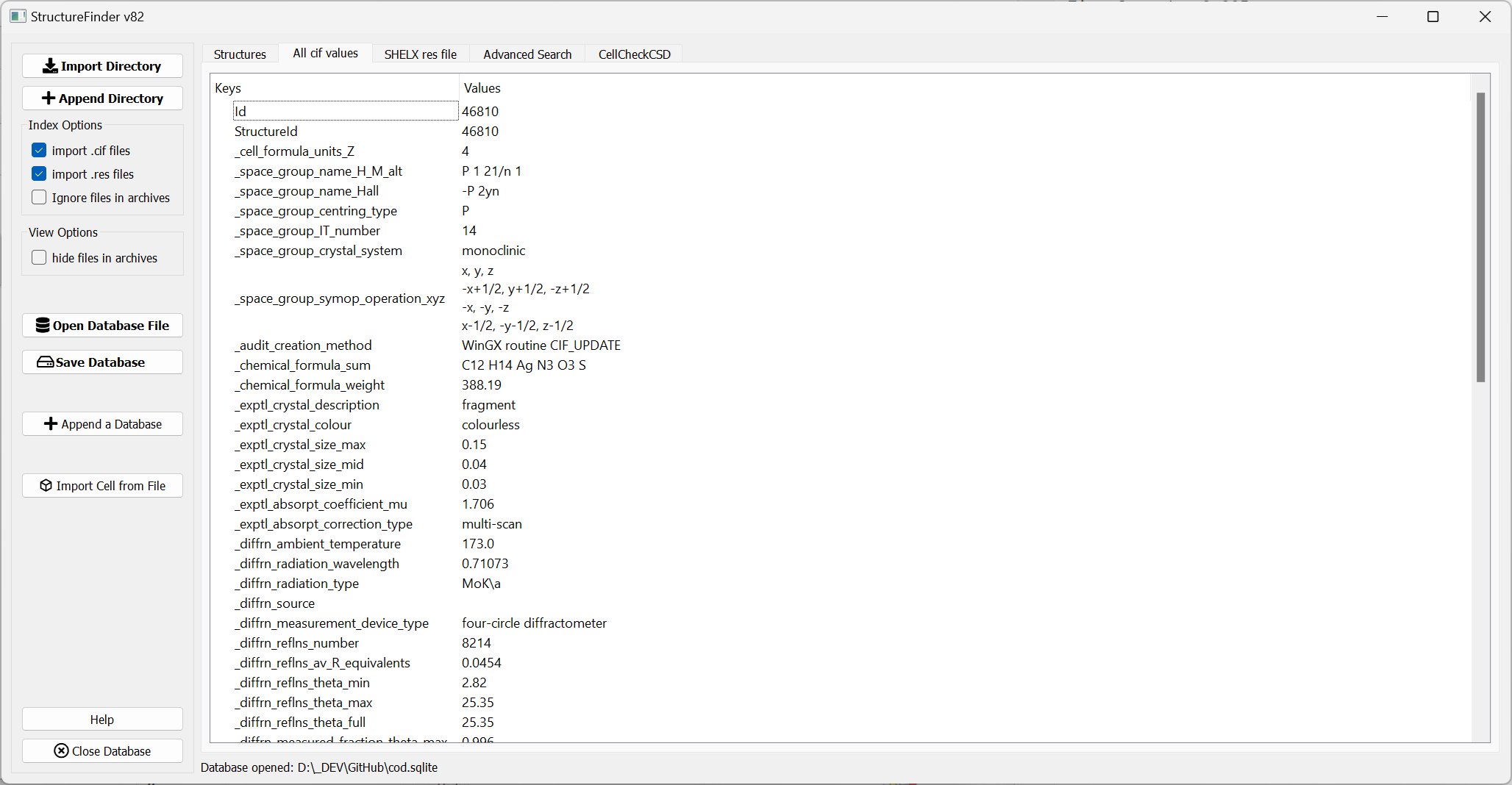Click the StructureFinder app icon in title bar

(18, 16)
